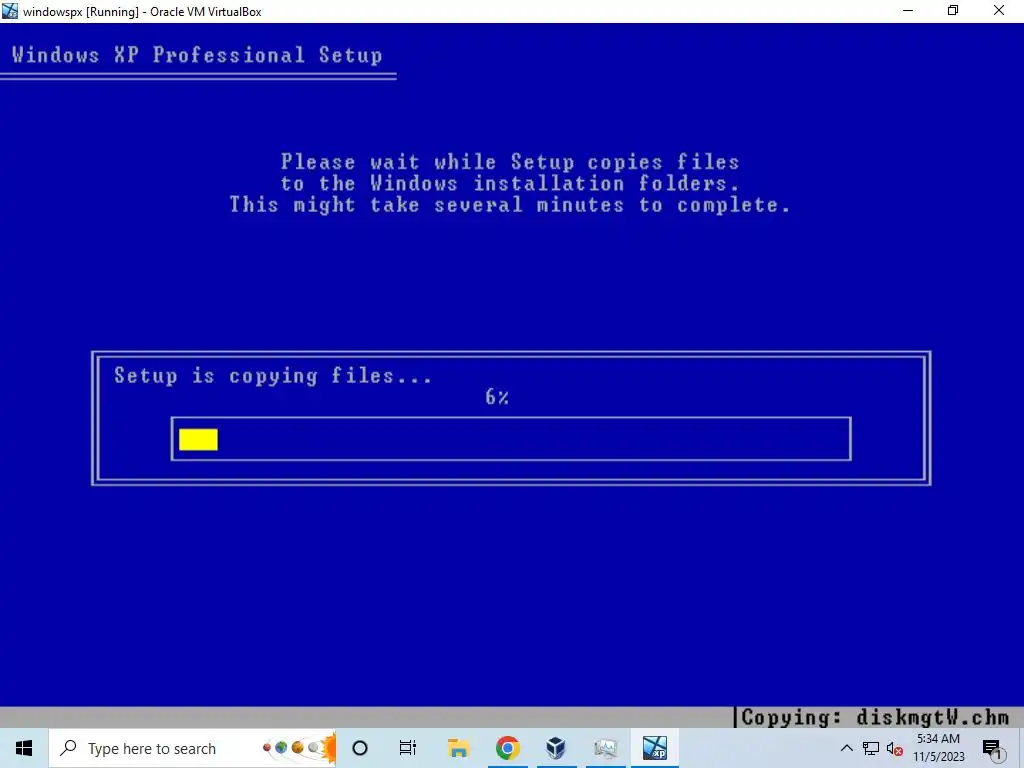Viewport: 1024px width, 768px height.
Task: Open the network status tray icon
Action: [871, 748]
